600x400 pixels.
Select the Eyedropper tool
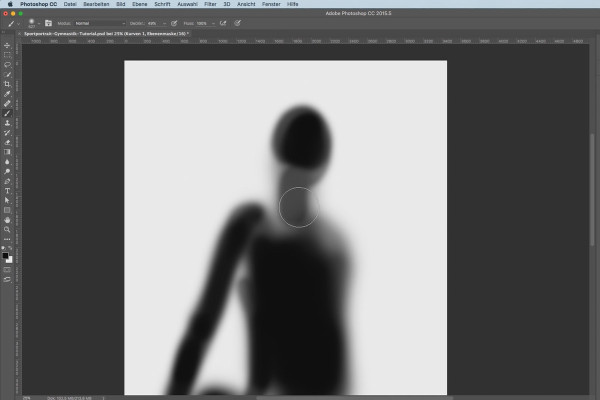pos(7,94)
